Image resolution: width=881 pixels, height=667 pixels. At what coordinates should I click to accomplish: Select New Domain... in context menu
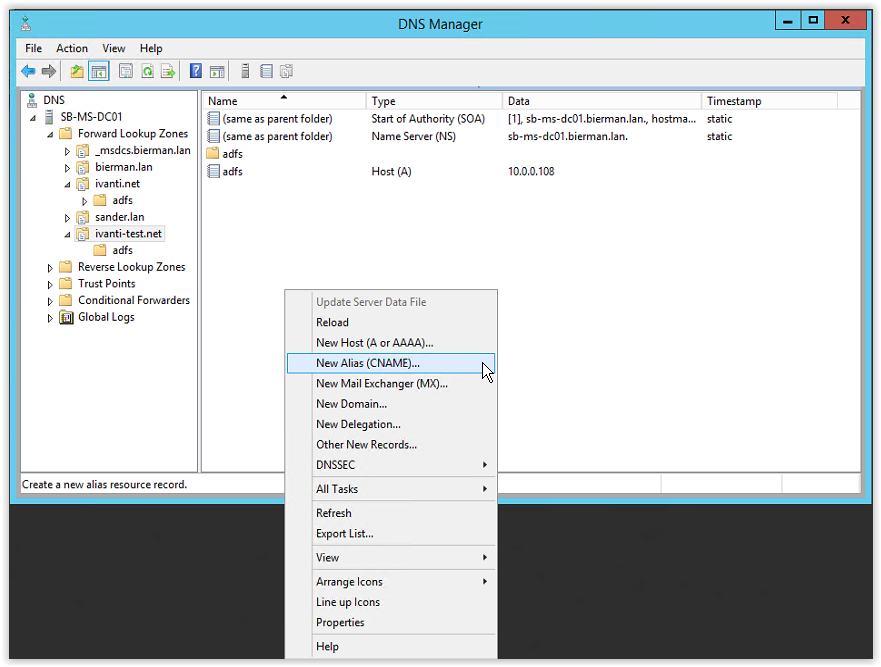click(390, 404)
